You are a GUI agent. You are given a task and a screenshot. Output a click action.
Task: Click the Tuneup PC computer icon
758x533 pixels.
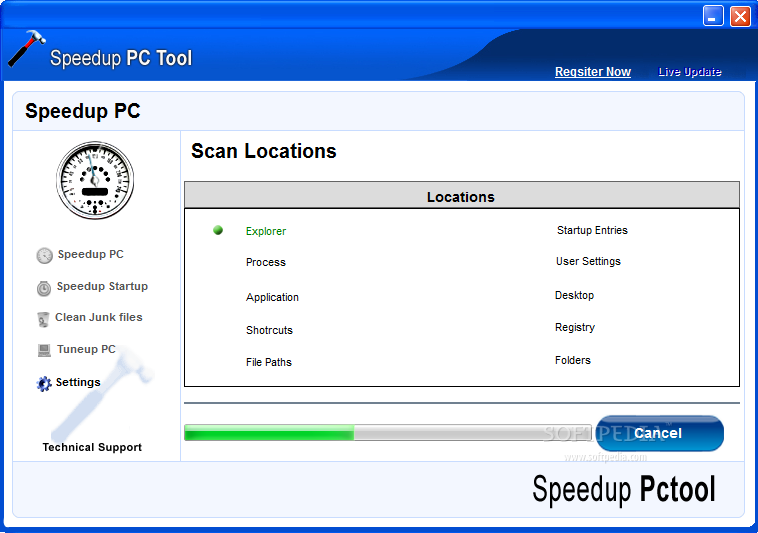[x=44, y=350]
